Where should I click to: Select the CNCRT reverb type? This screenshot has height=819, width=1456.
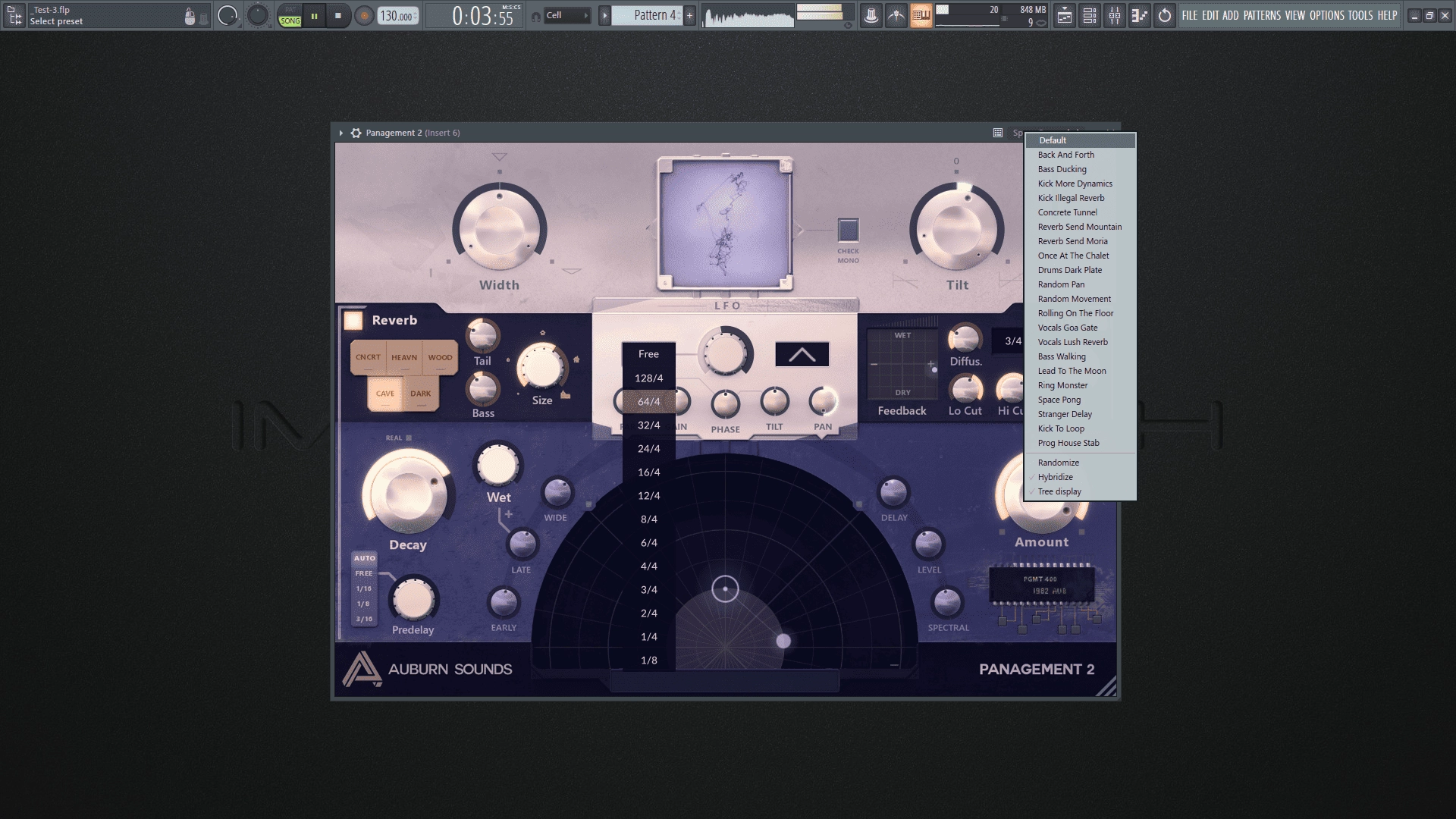pos(368,357)
